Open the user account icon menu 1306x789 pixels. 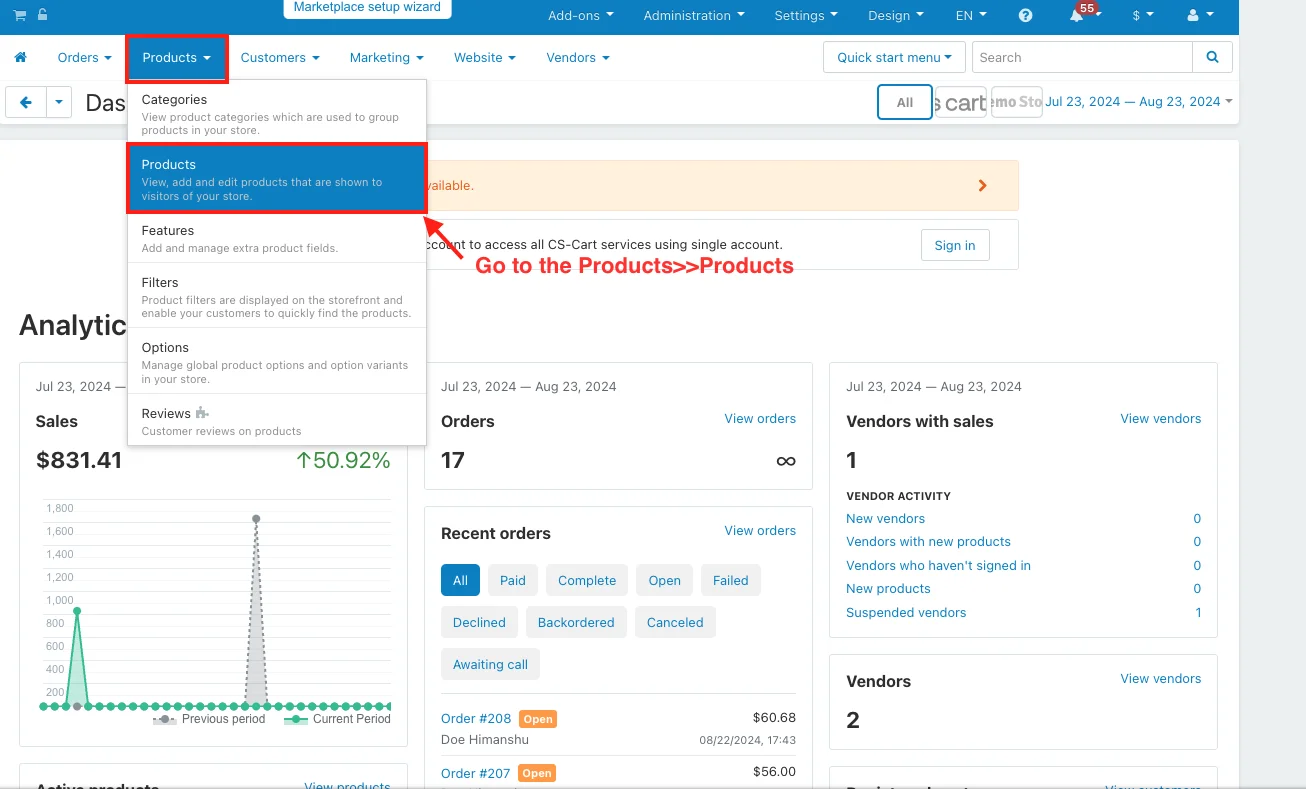pyautogui.click(x=1198, y=16)
